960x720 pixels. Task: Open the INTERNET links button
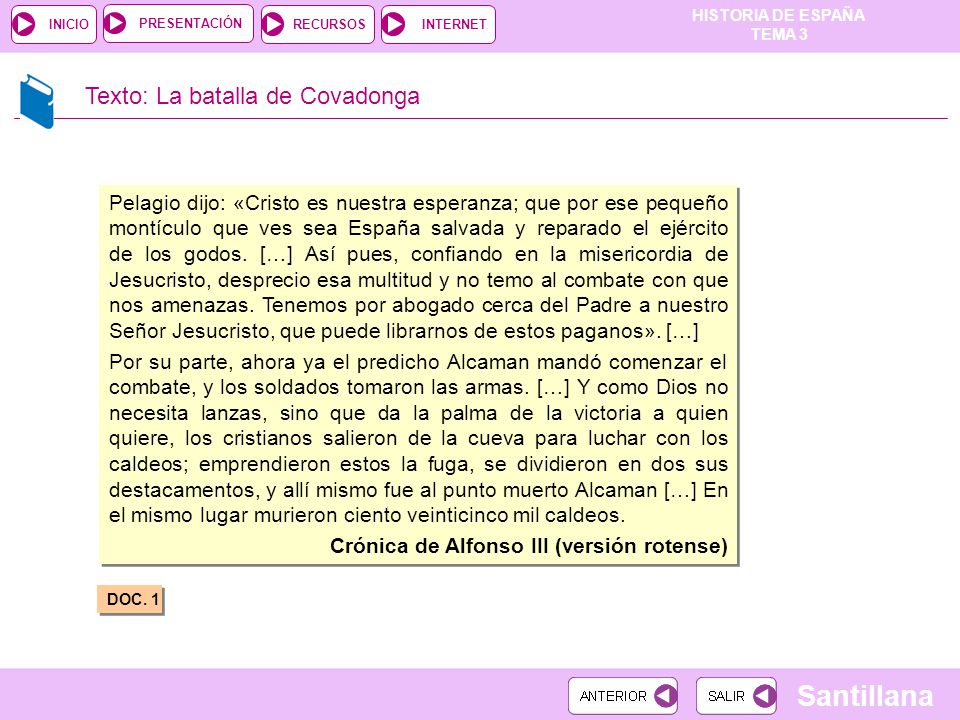pos(438,24)
